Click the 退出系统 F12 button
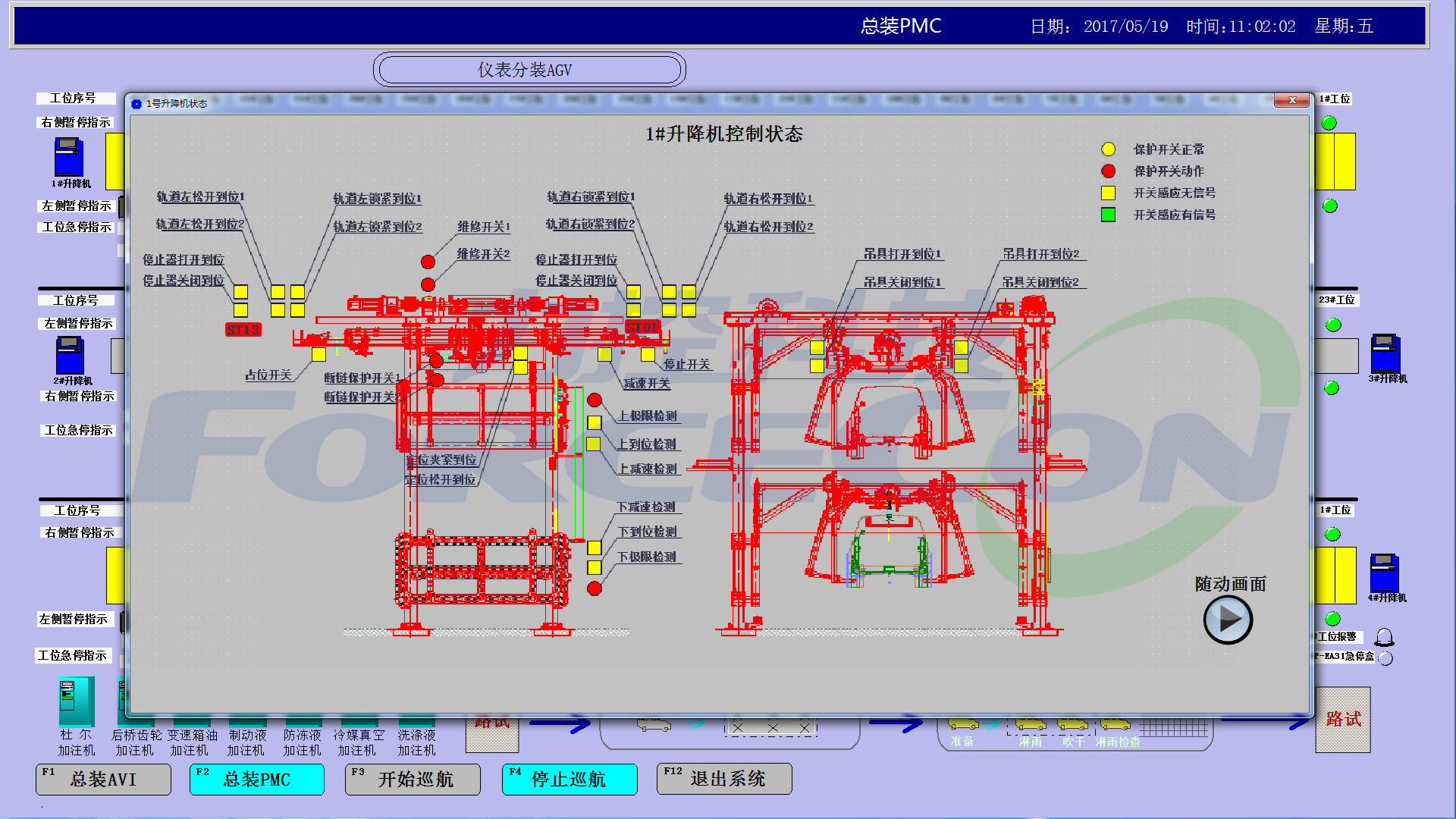Image resolution: width=1456 pixels, height=819 pixels. coord(724,779)
